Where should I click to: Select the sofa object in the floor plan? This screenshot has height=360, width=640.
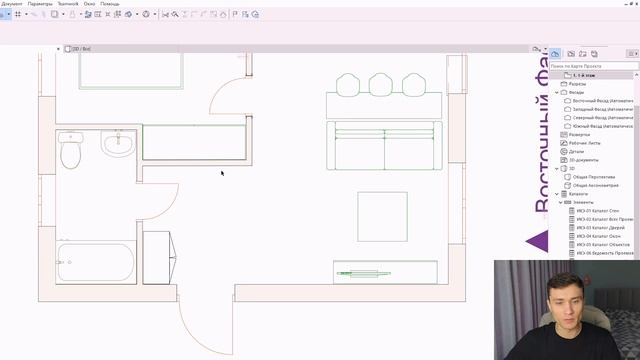click(384, 145)
